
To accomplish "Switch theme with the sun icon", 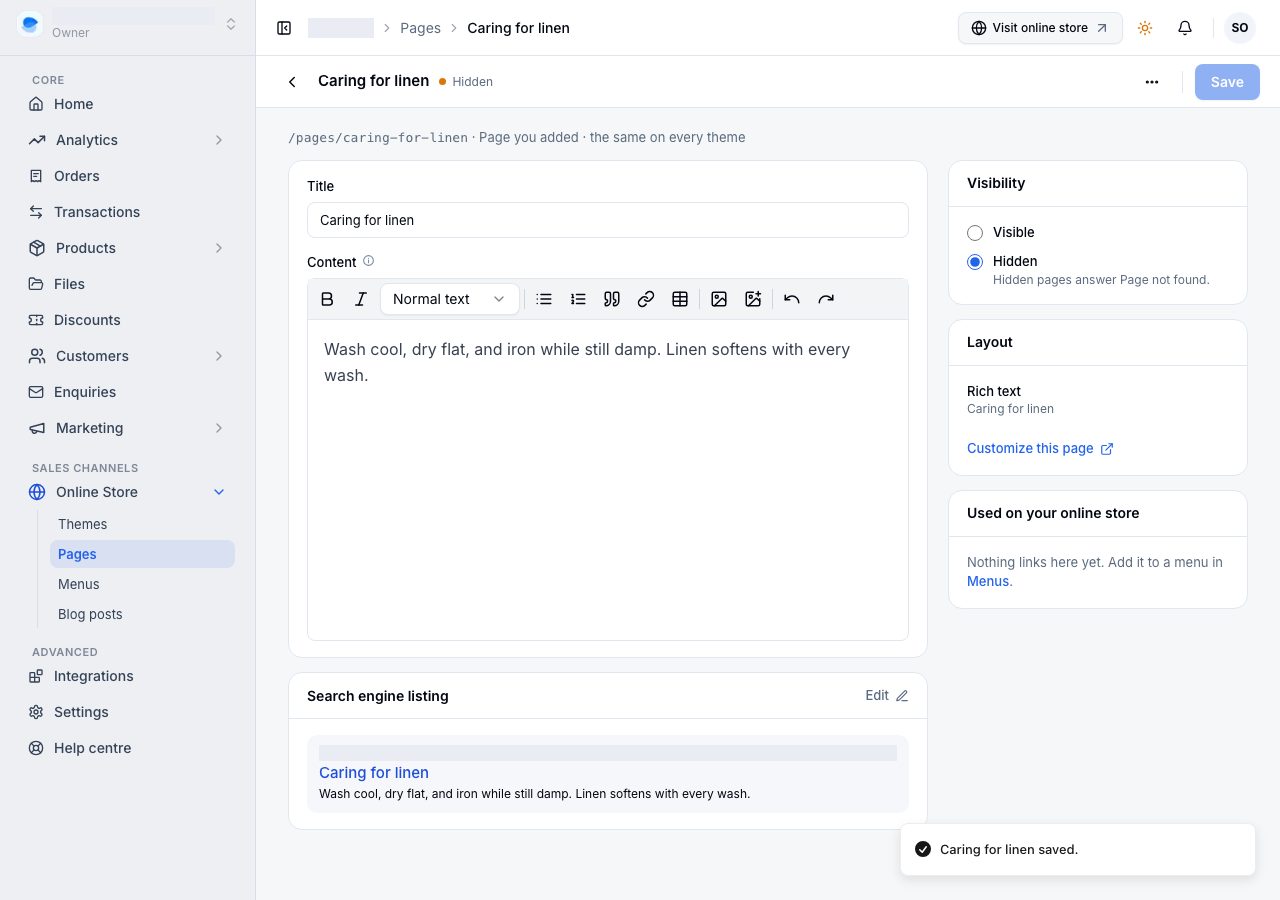I will 1145,28.
